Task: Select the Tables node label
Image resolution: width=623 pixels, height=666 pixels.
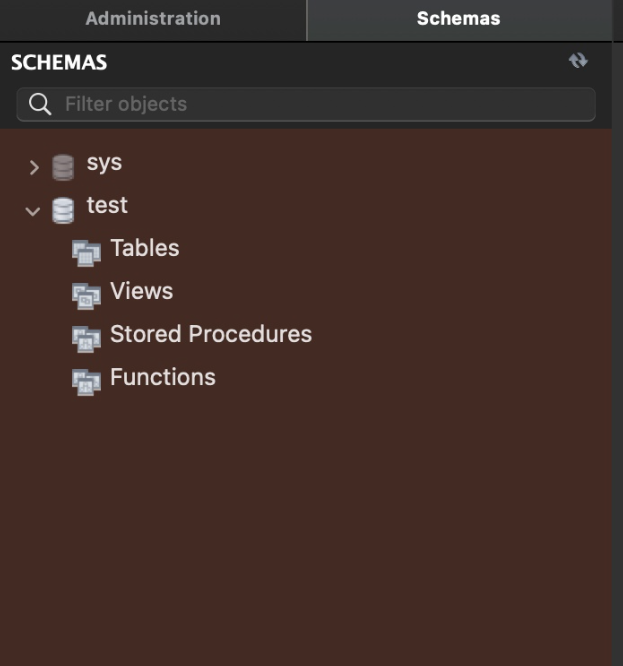Action: 145,249
